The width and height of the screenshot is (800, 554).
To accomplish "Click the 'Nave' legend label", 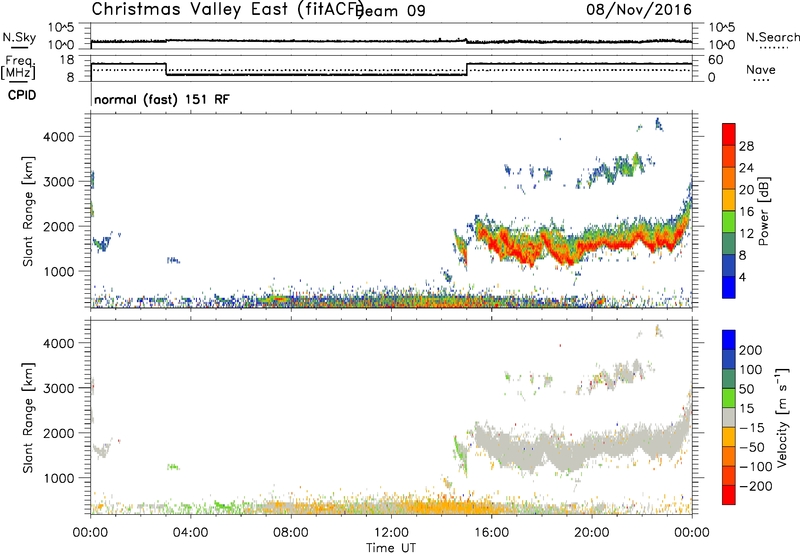I will pos(761,69).
